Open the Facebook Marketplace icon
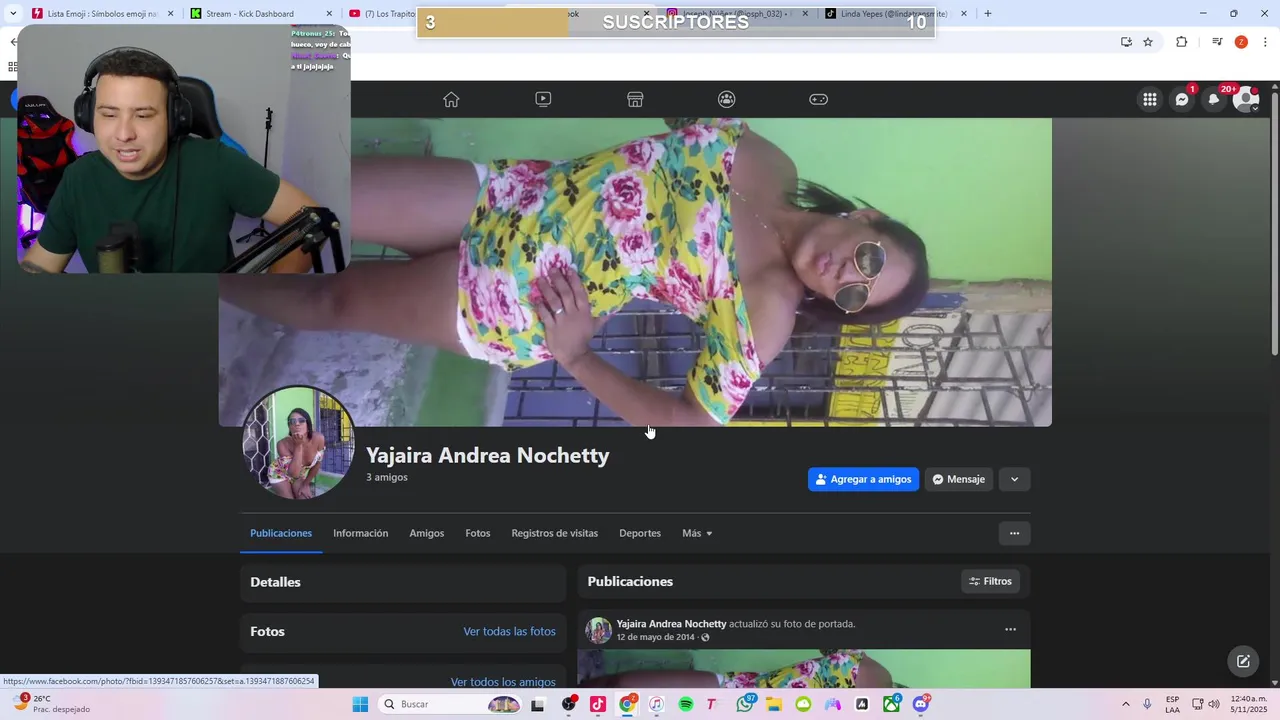The image size is (1280, 720). (x=635, y=99)
